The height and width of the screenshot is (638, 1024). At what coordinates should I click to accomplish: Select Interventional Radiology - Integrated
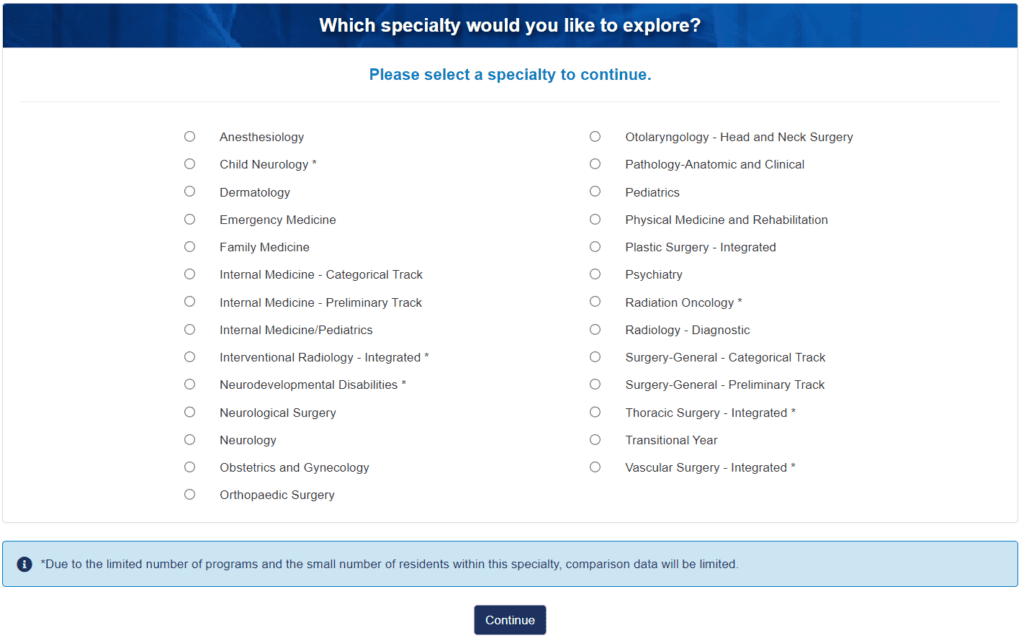tap(189, 356)
